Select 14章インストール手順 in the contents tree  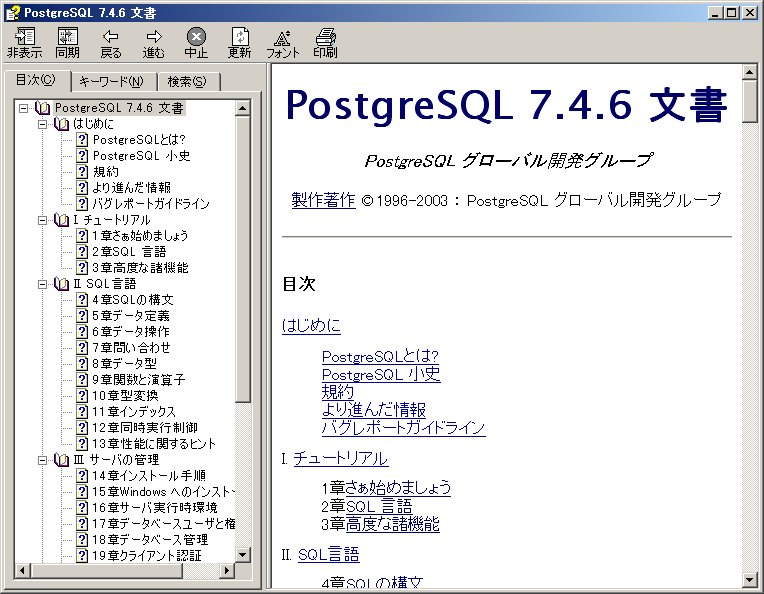point(148,476)
